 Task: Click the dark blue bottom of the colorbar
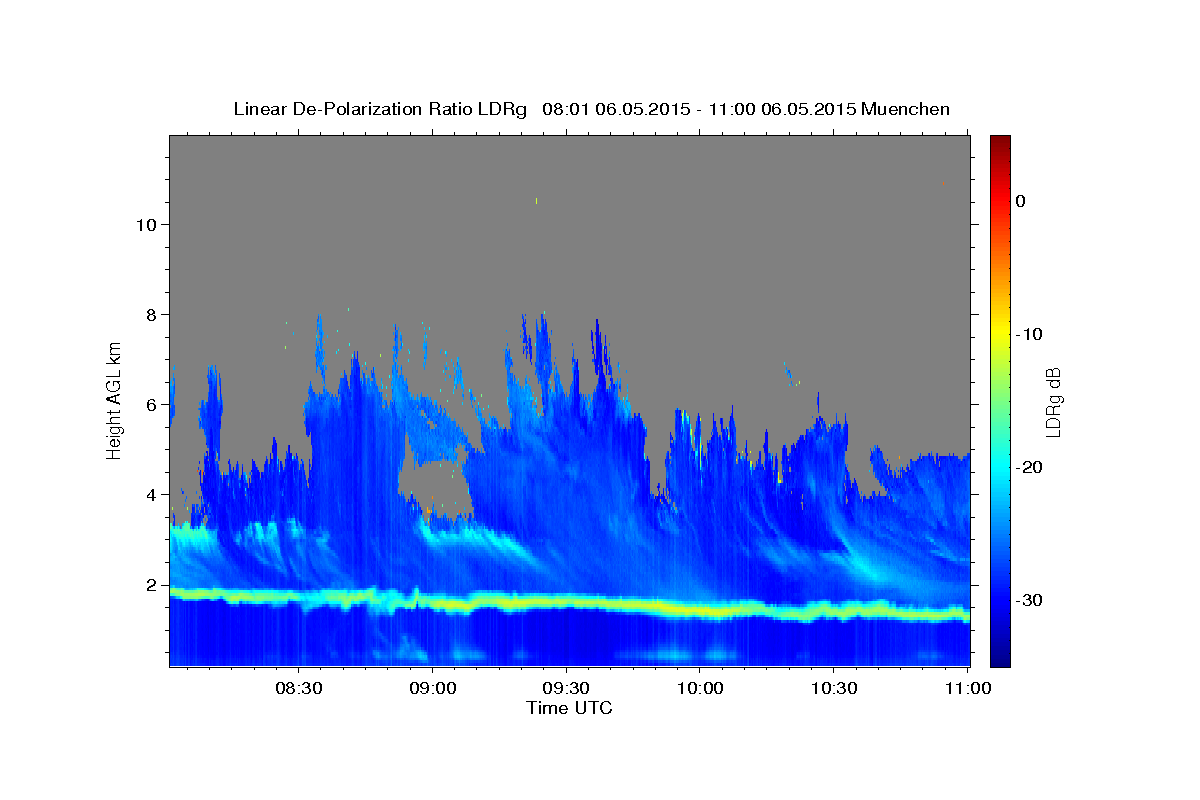pos(1000,658)
